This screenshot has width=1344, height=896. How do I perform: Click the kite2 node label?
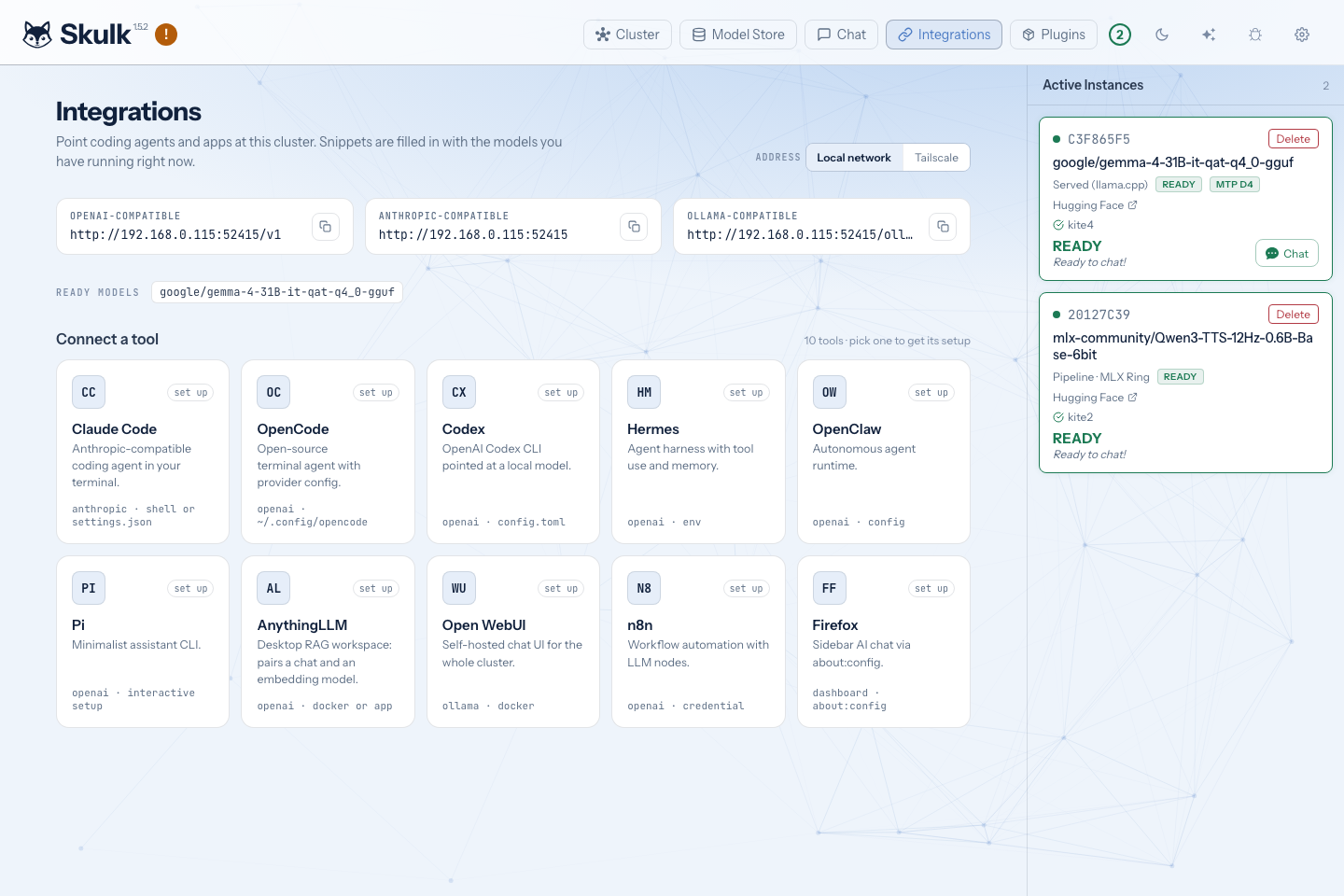tap(1080, 417)
